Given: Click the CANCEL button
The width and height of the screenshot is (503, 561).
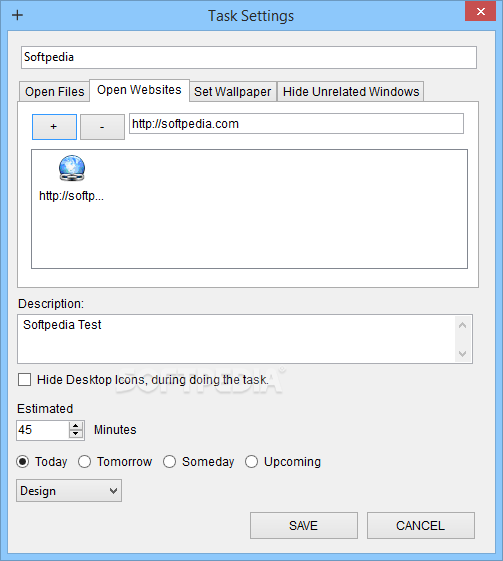Looking at the screenshot, I should [421, 526].
